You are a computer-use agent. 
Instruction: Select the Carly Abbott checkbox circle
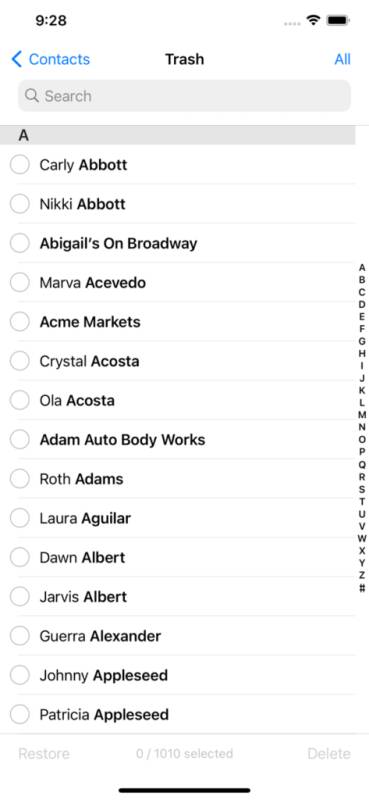(20, 165)
